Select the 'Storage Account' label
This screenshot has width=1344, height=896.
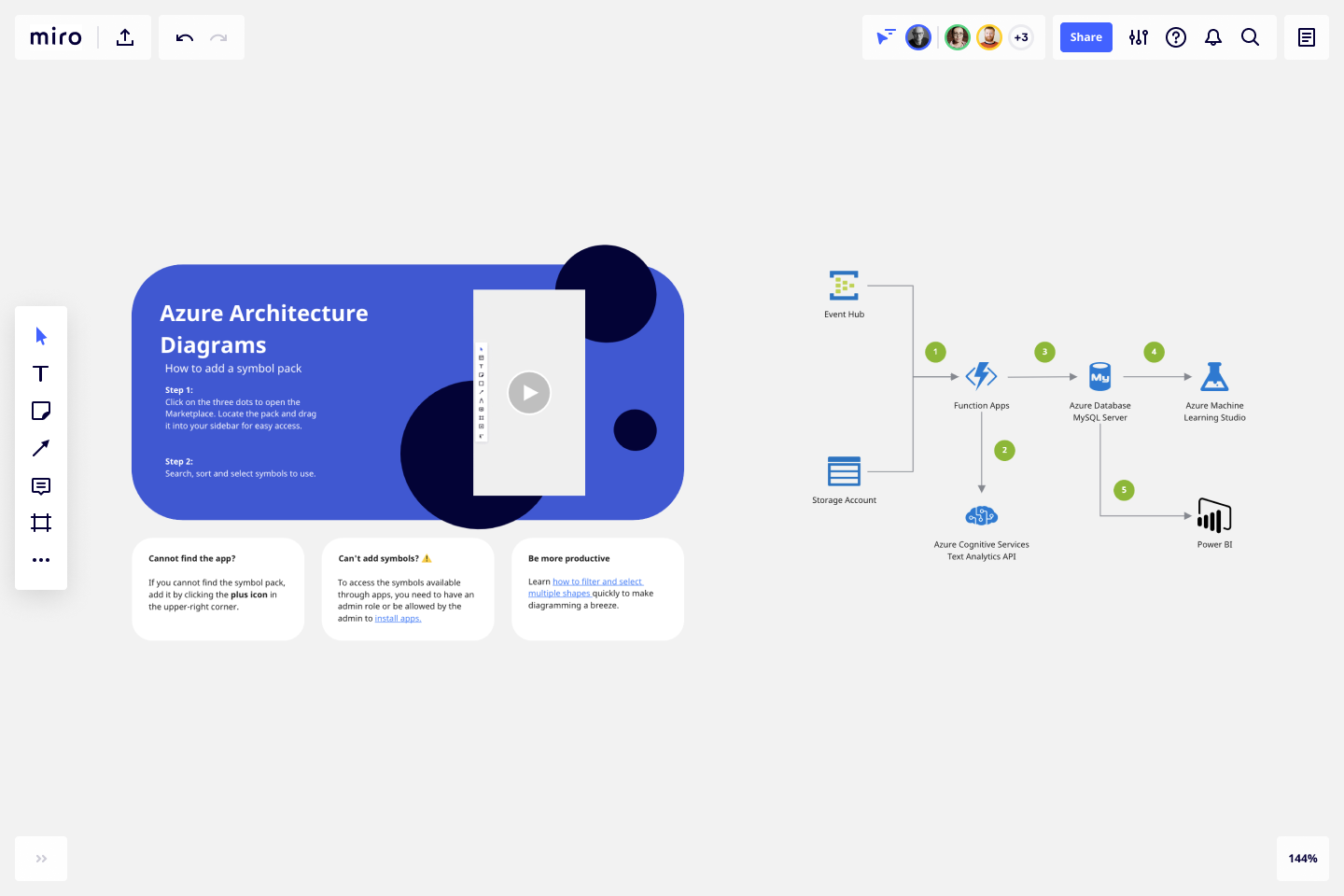point(844,500)
